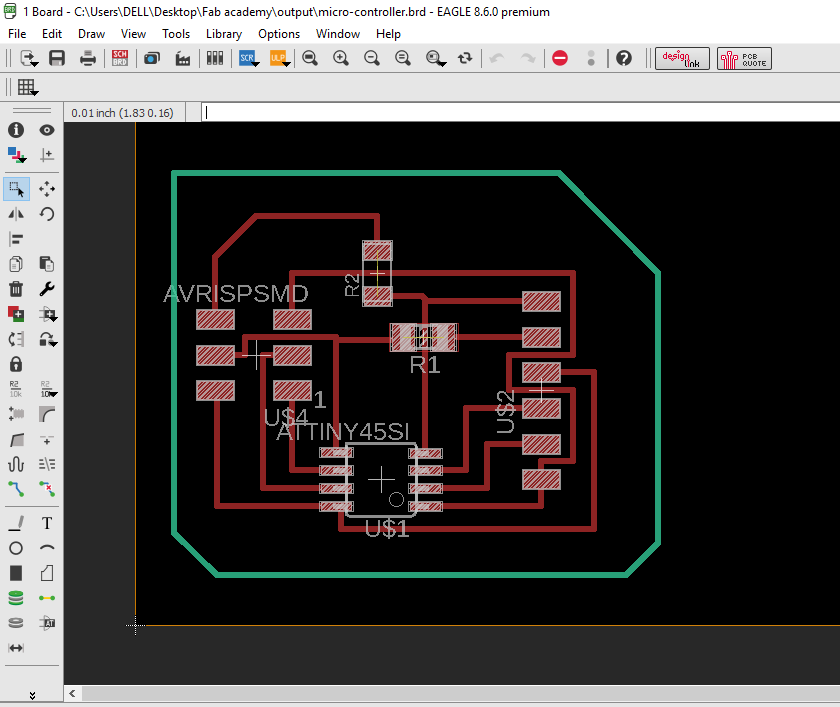This screenshot has height=707, width=840.
Task: Open the File menu
Action: tap(17, 34)
